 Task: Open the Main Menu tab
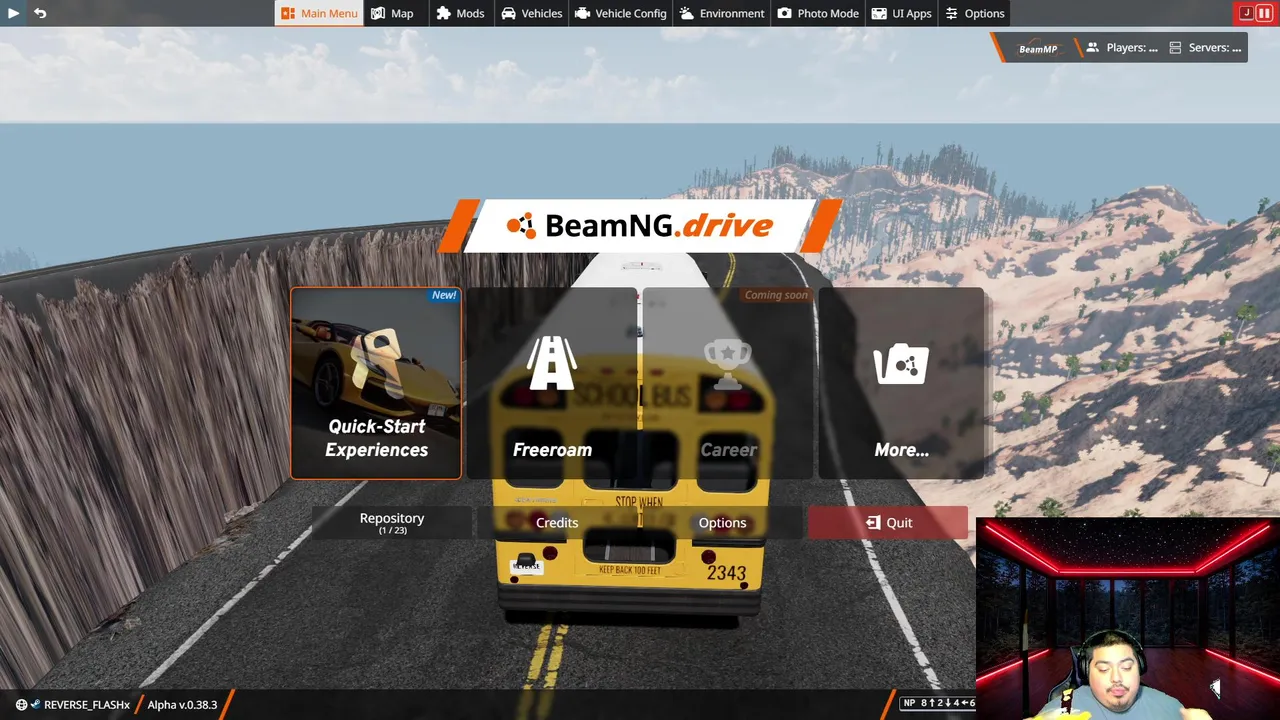tap(319, 13)
